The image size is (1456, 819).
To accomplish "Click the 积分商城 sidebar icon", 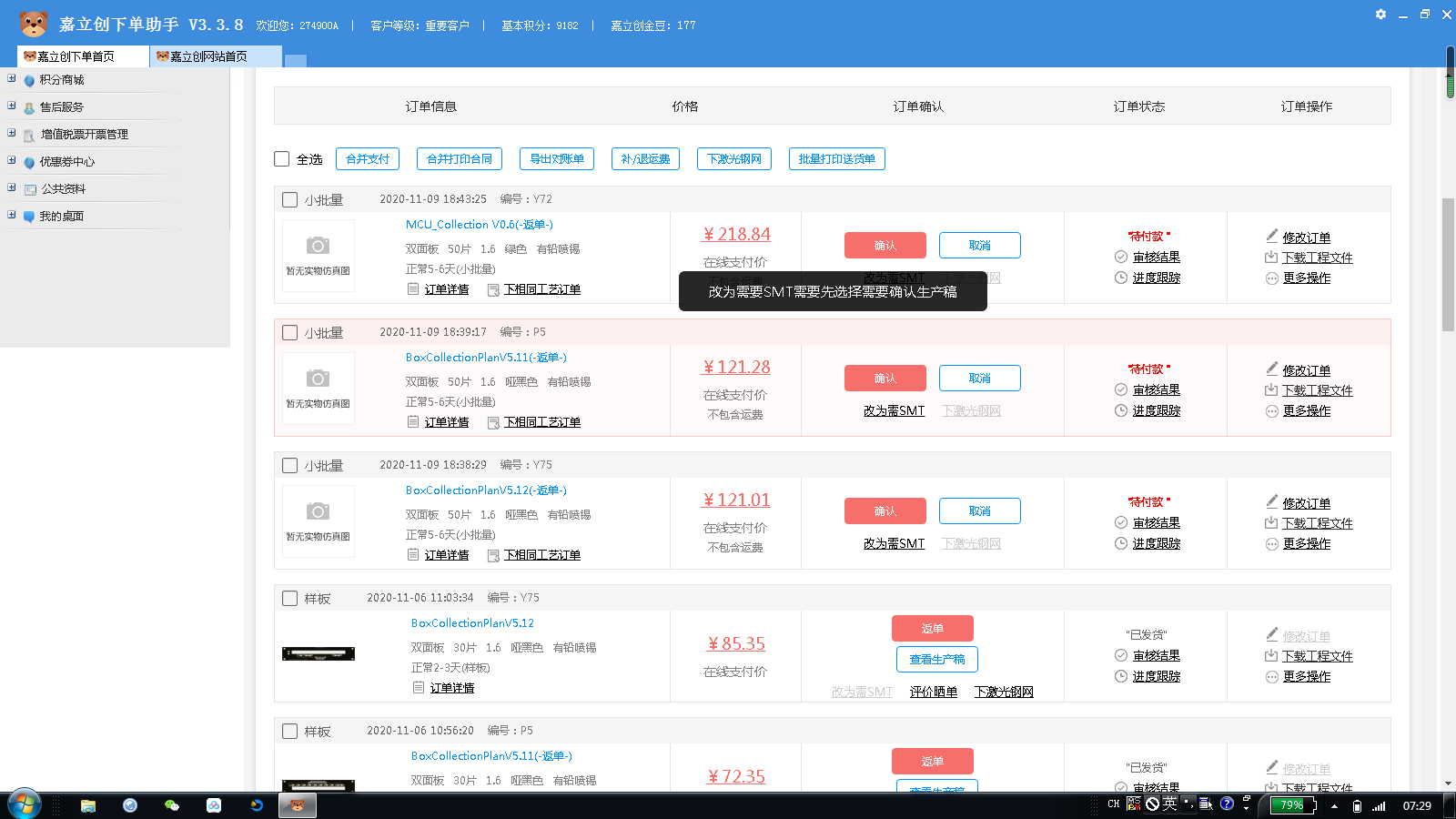I will click(29, 80).
